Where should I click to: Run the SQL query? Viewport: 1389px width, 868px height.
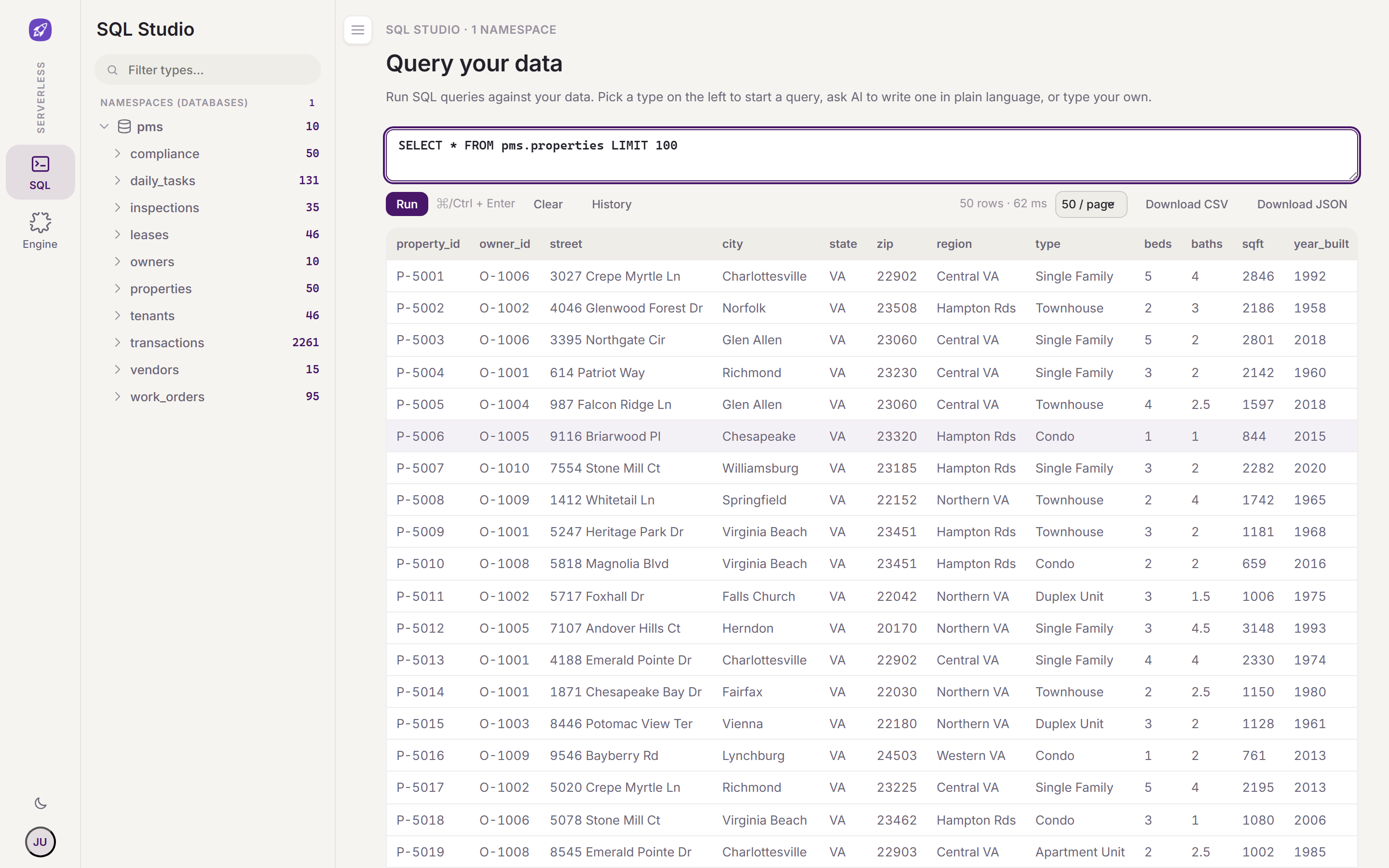[407, 204]
